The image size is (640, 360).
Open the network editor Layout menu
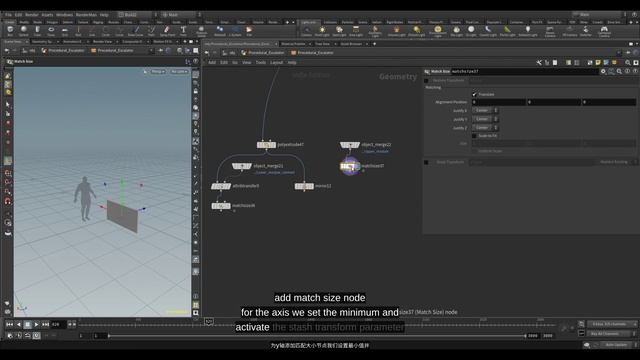click(276, 62)
